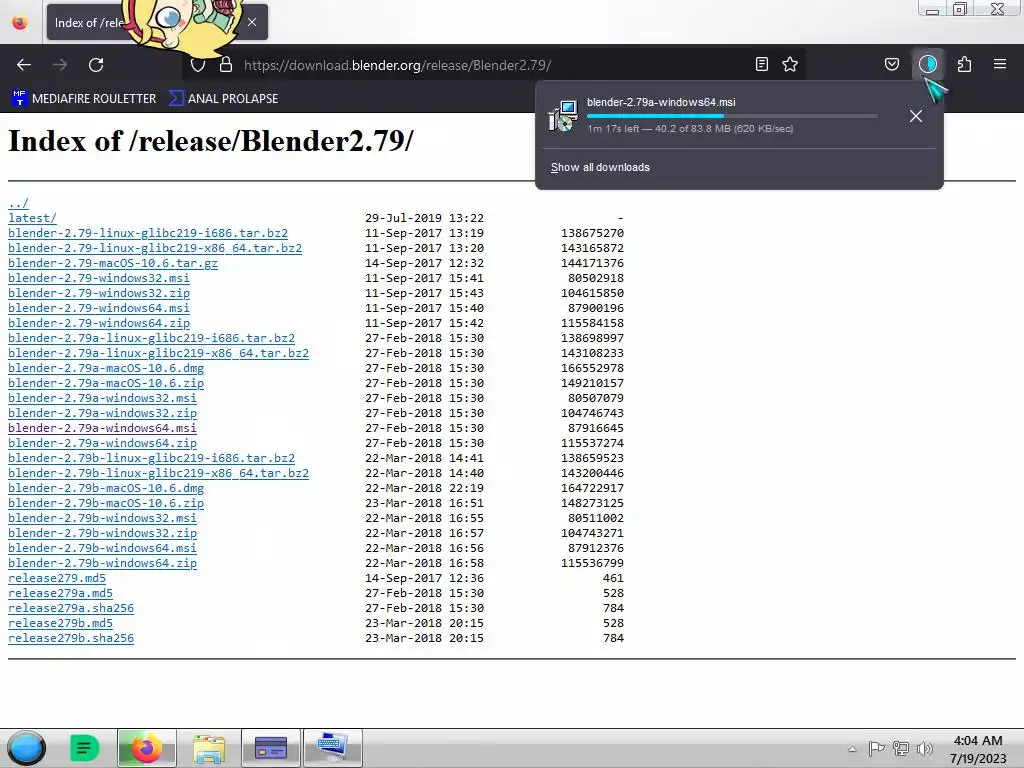Open the release279b.sha256 checksum file
The height and width of the screenshot is (768, 1024).
point(71,639)
